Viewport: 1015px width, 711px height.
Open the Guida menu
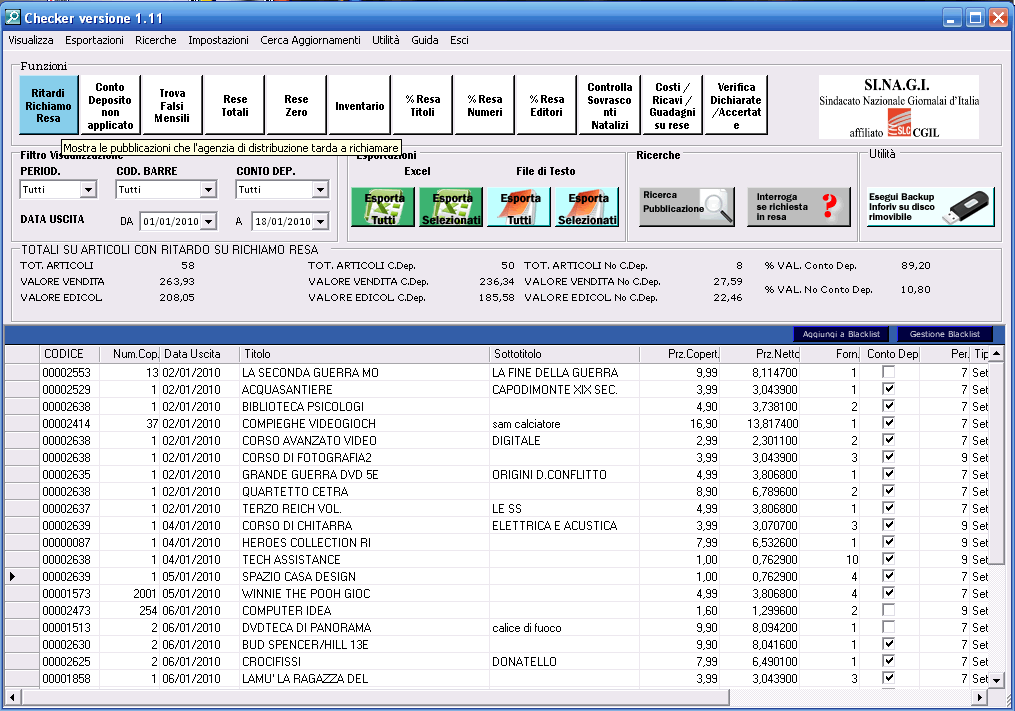[x=425, y=40]
